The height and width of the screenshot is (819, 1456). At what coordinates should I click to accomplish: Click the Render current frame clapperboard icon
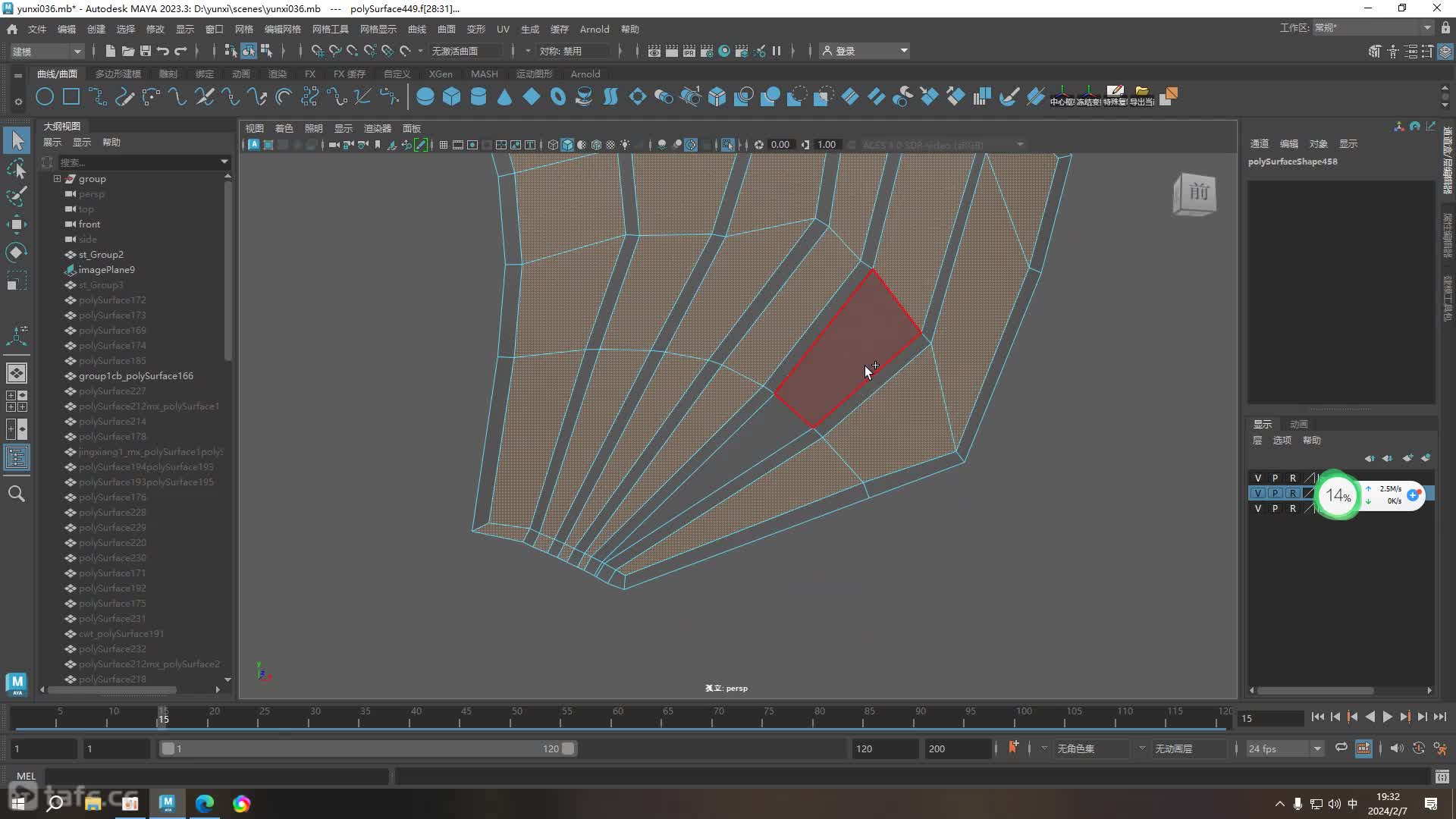coord(672,51)
